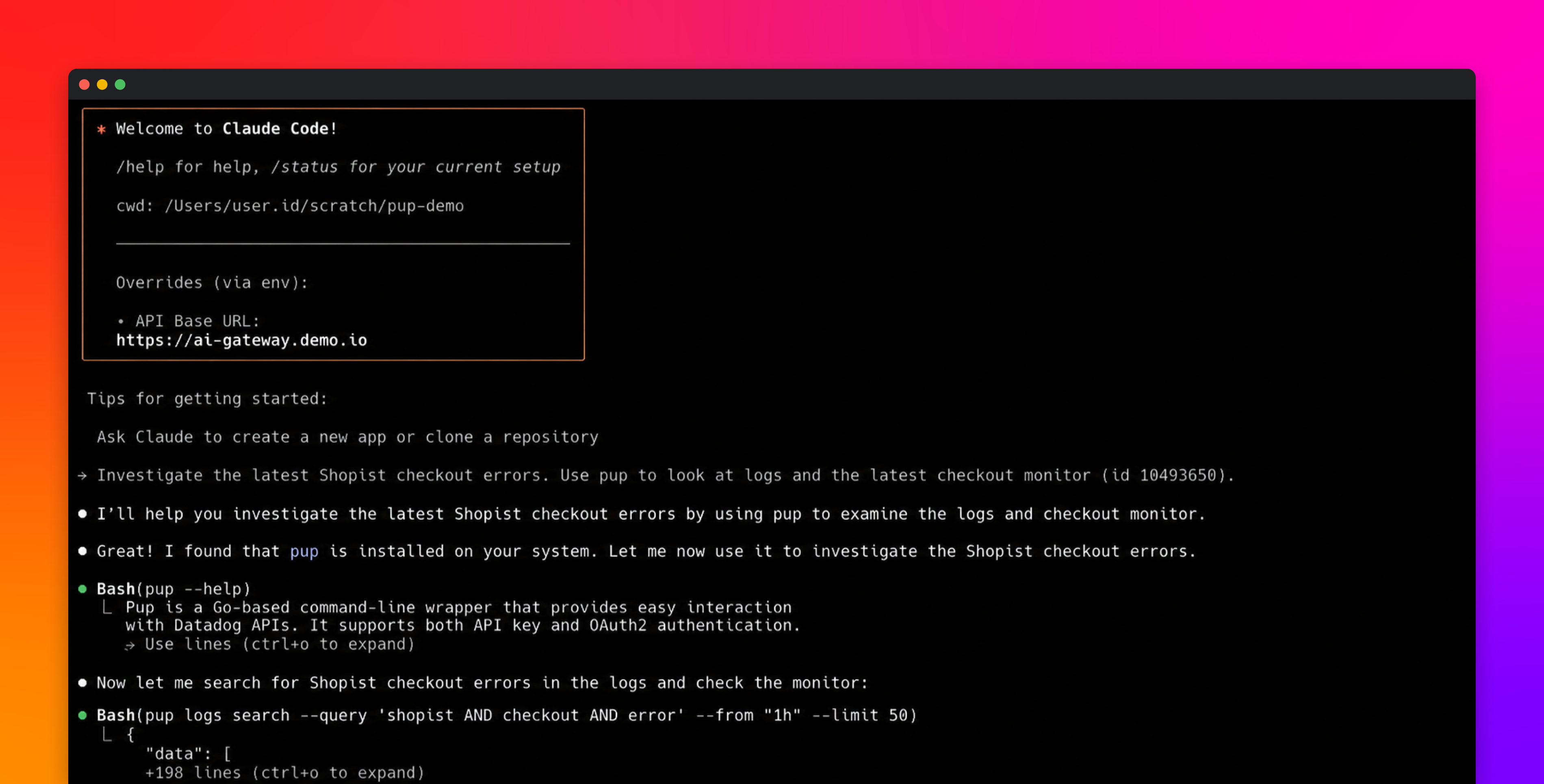1544x784 pixels.
Task: Click the arrow prompt marker before 'Investigate'
Action: (83, 475)
